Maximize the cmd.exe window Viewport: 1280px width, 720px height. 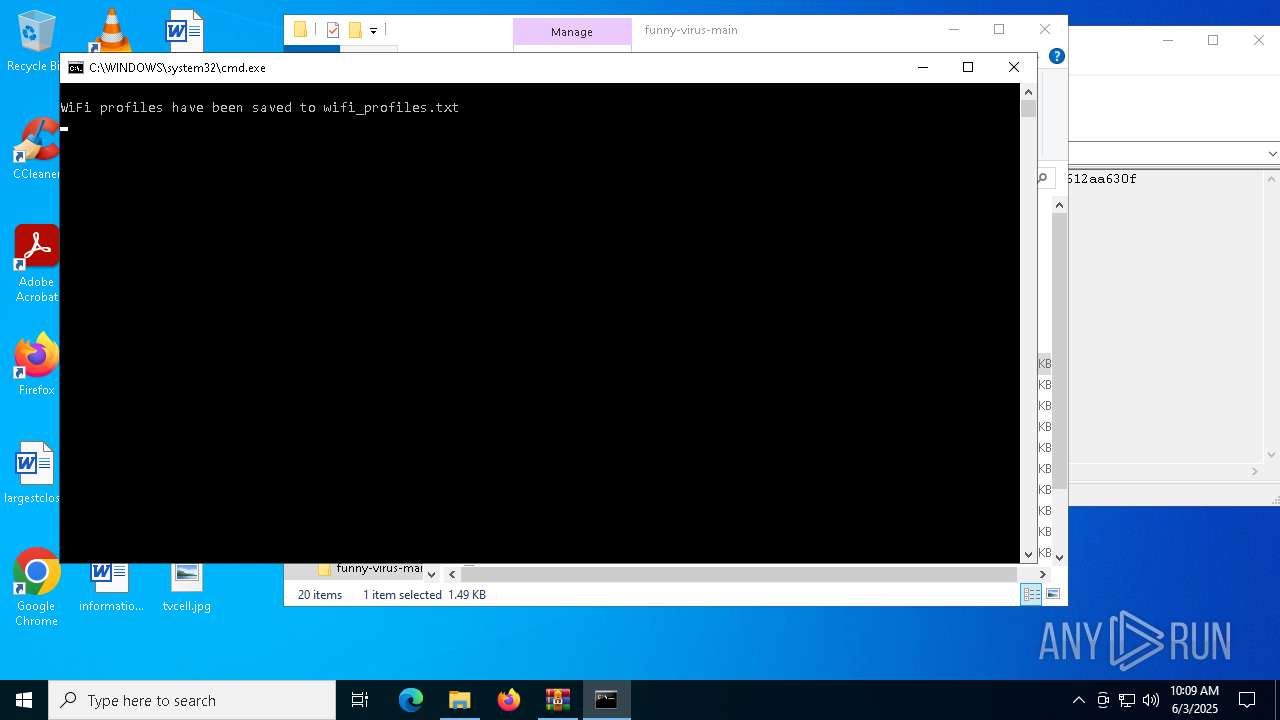pyautogui.click(x=967, y=67)
